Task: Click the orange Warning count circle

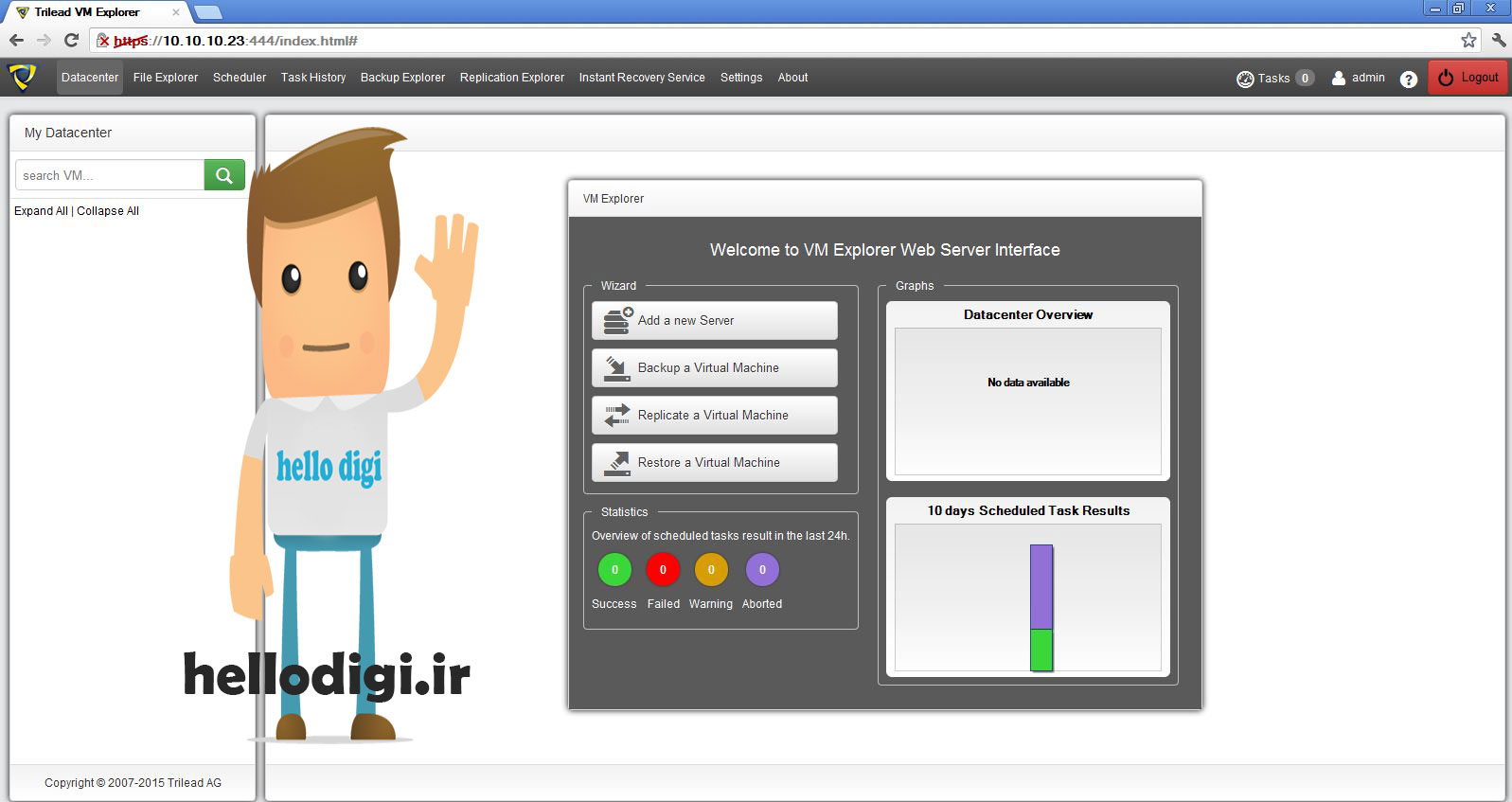Action: click(711, 570)
